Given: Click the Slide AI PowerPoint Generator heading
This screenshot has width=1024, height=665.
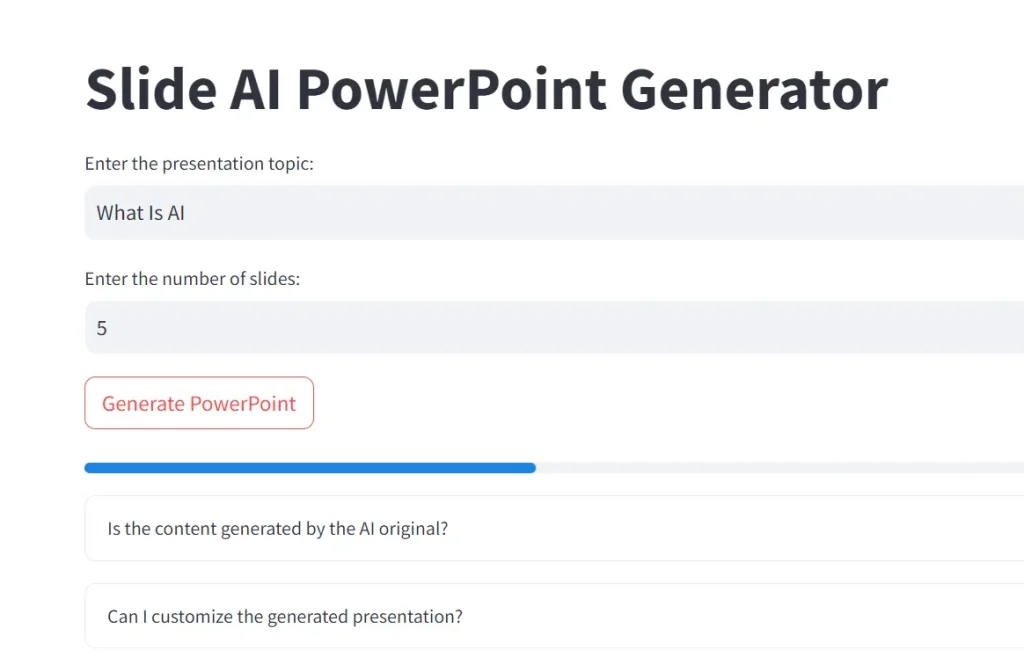Looking at the screenshot, I should coord(486,89).
